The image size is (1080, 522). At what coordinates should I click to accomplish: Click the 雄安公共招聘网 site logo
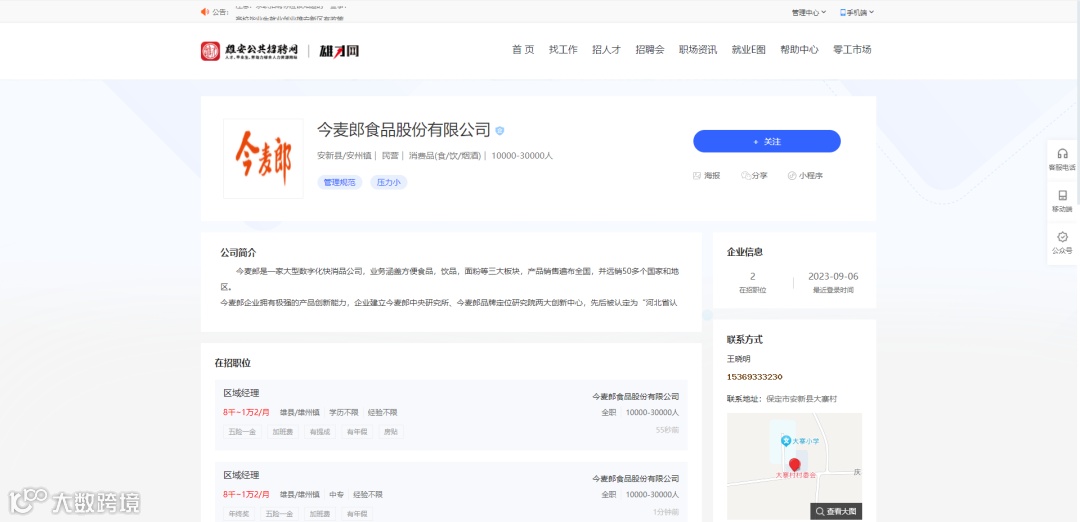tap(249, 51)
